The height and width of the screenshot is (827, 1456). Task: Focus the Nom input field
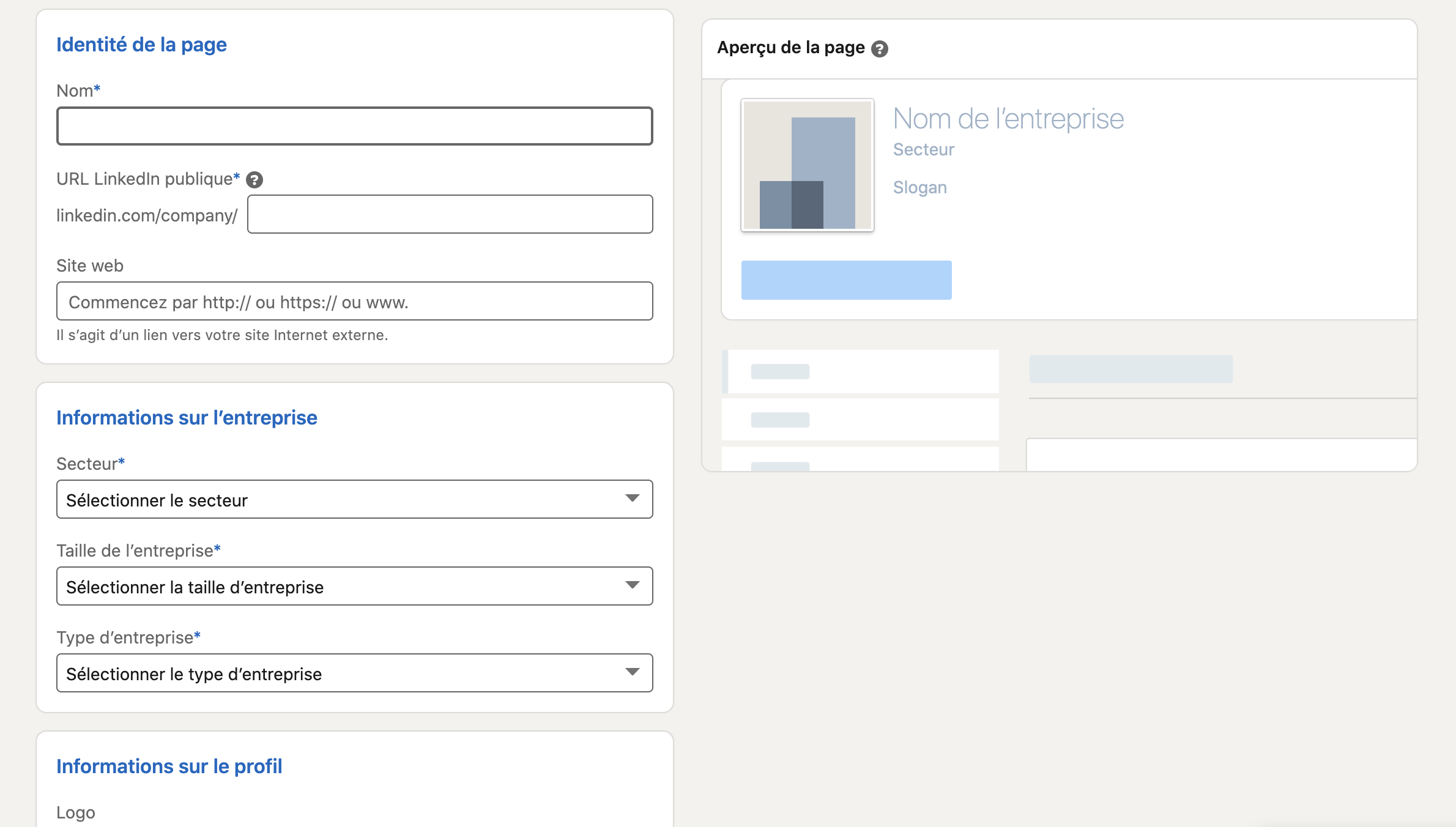(355, 126)
